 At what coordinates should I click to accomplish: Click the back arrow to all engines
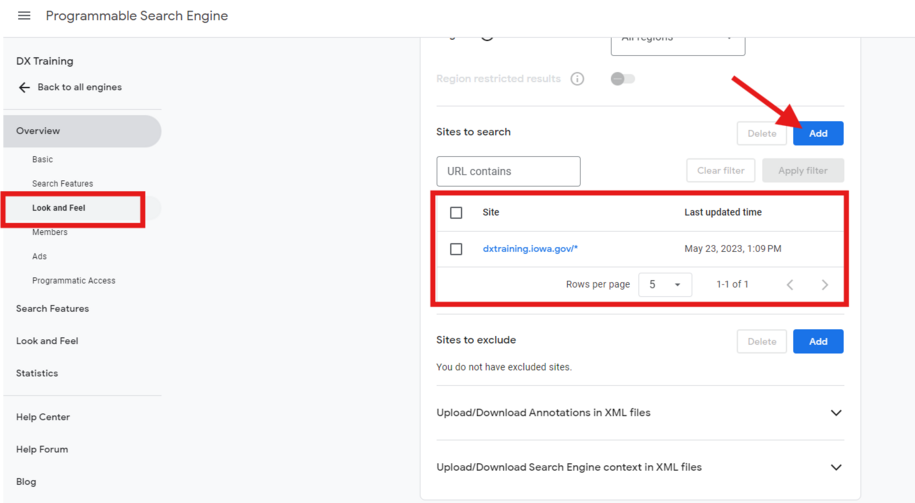(24, 88)
